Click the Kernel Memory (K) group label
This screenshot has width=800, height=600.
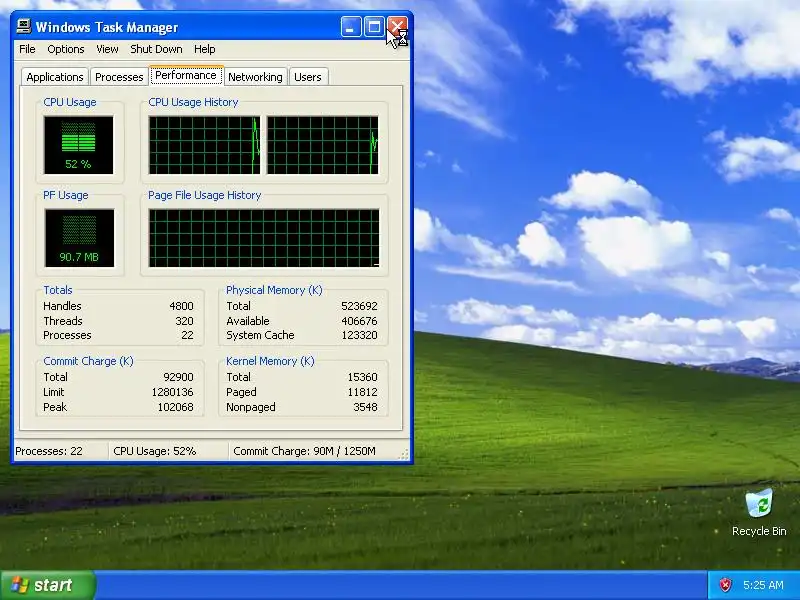270,361
